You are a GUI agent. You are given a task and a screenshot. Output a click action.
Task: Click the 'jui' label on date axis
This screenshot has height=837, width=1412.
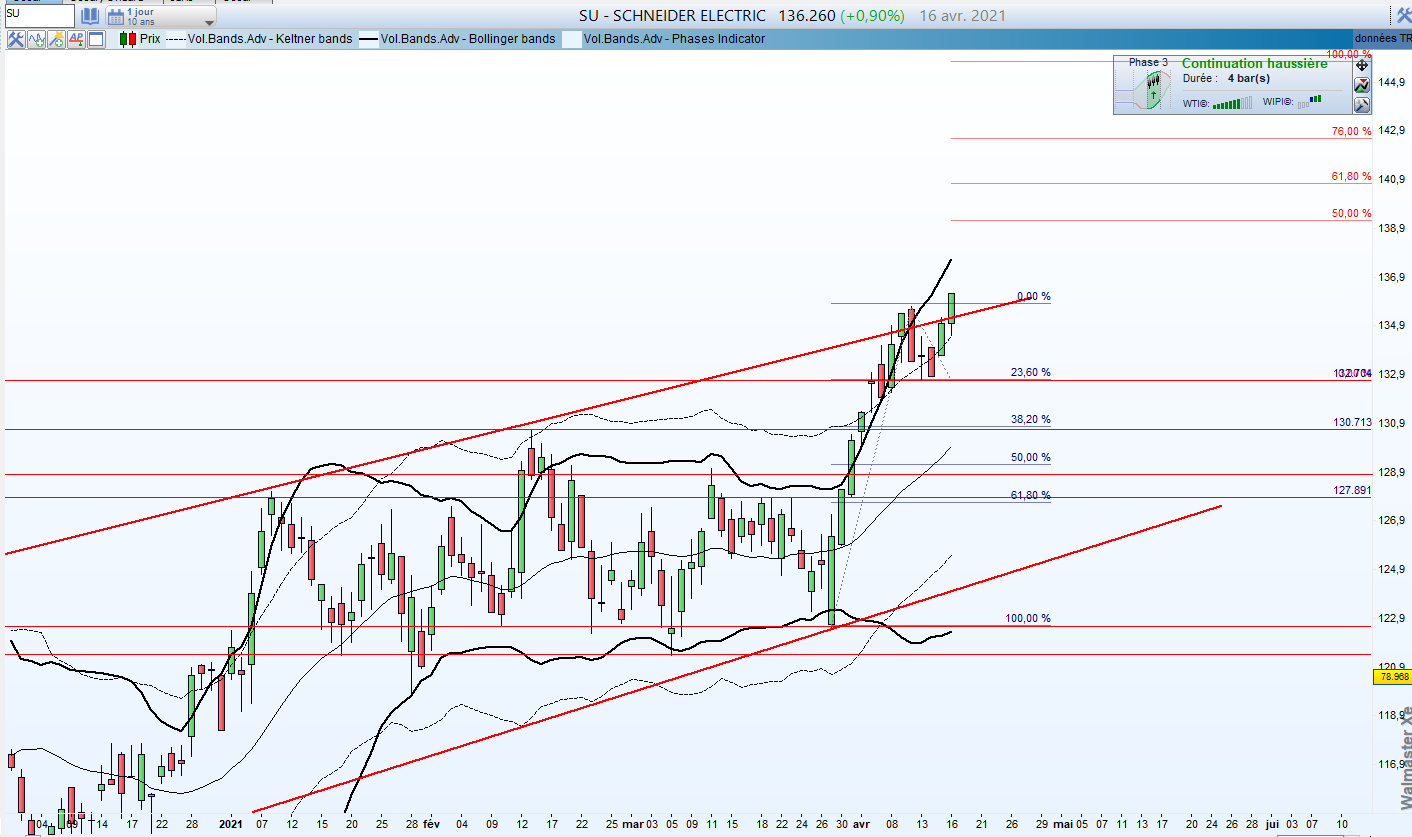[1272, 825]
